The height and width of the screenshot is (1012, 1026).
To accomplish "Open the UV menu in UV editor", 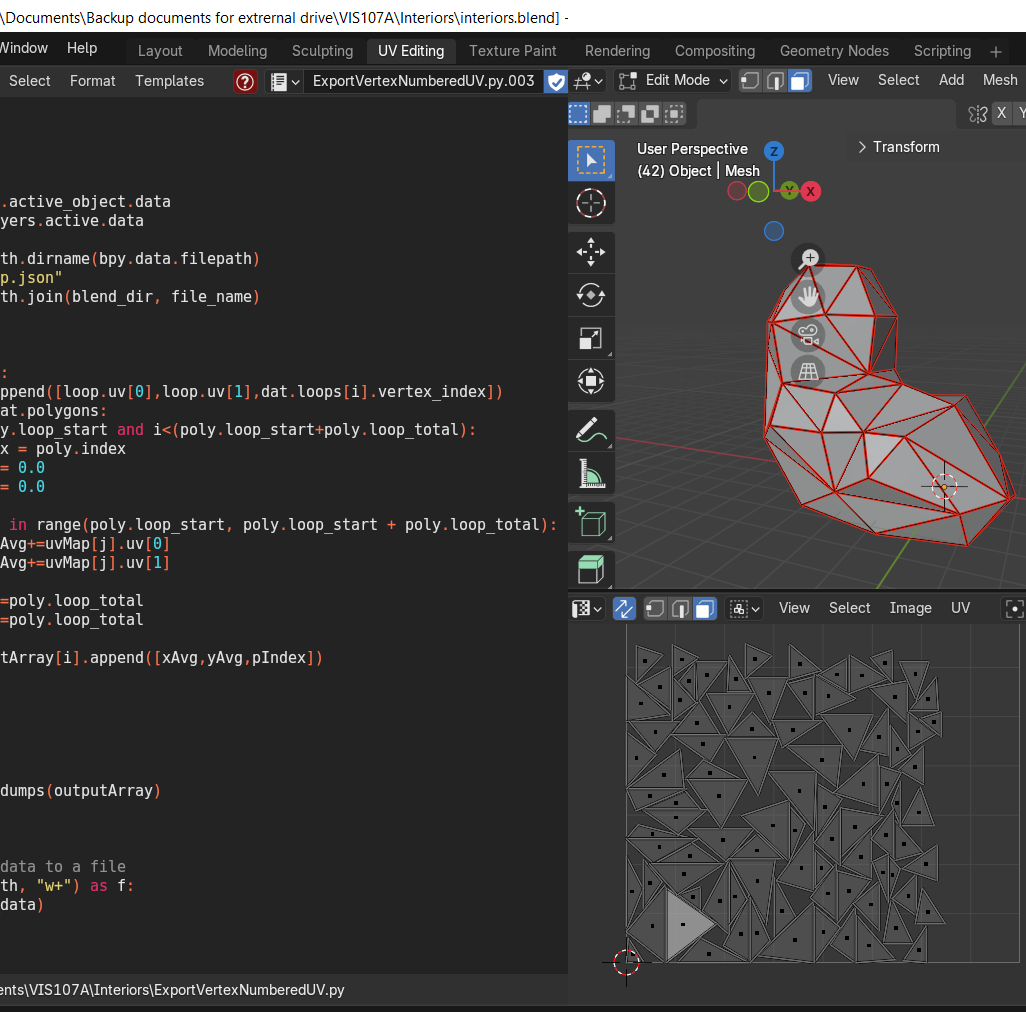I will 960,608.
